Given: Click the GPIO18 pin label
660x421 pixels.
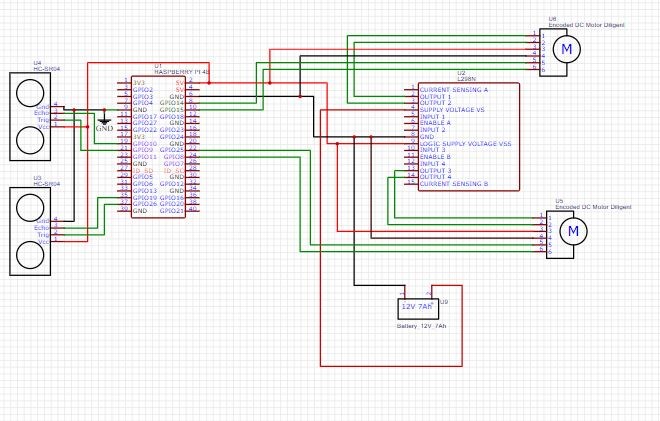Looking at the screenshot, I should tap(172, 117).
